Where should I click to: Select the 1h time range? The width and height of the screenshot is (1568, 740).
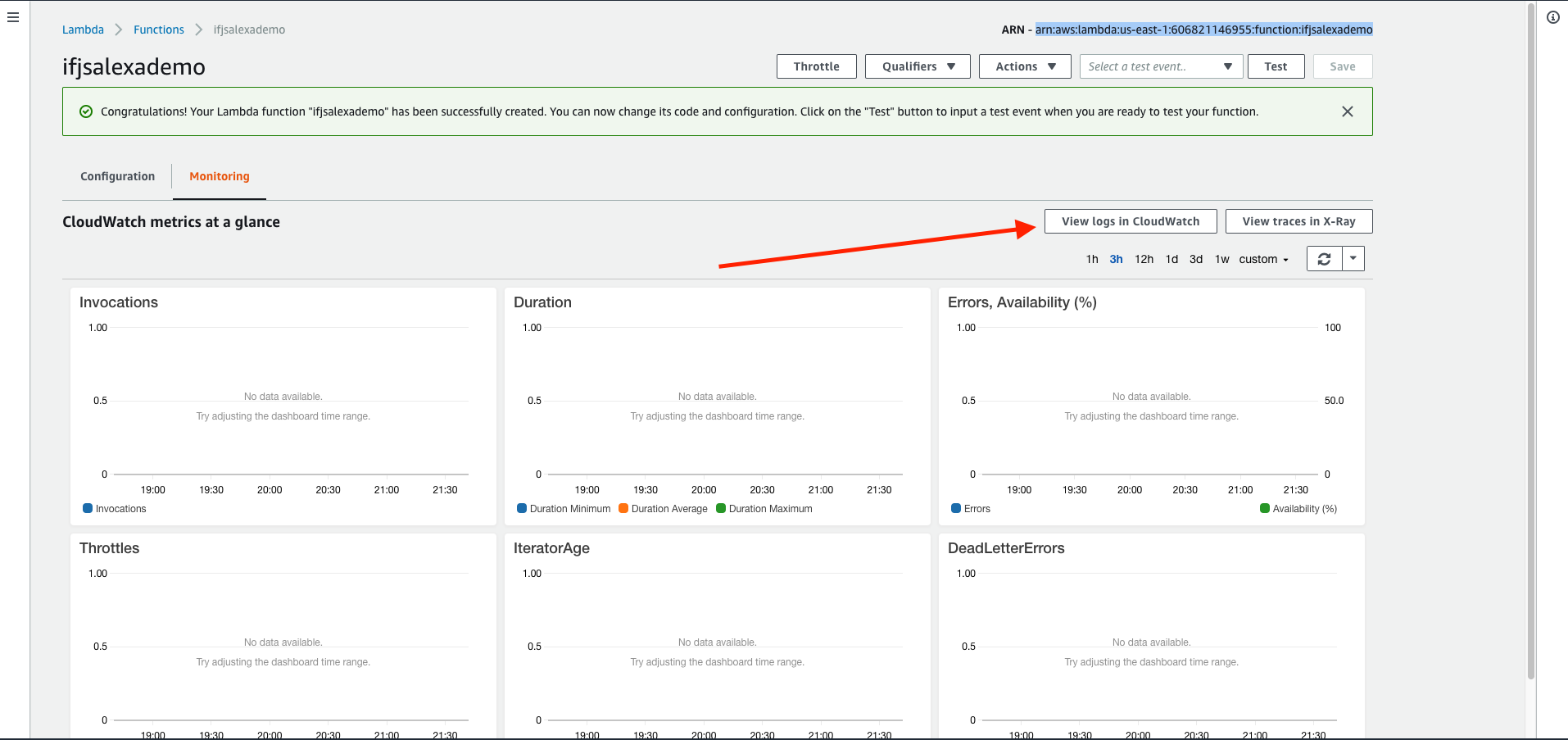1091,259
